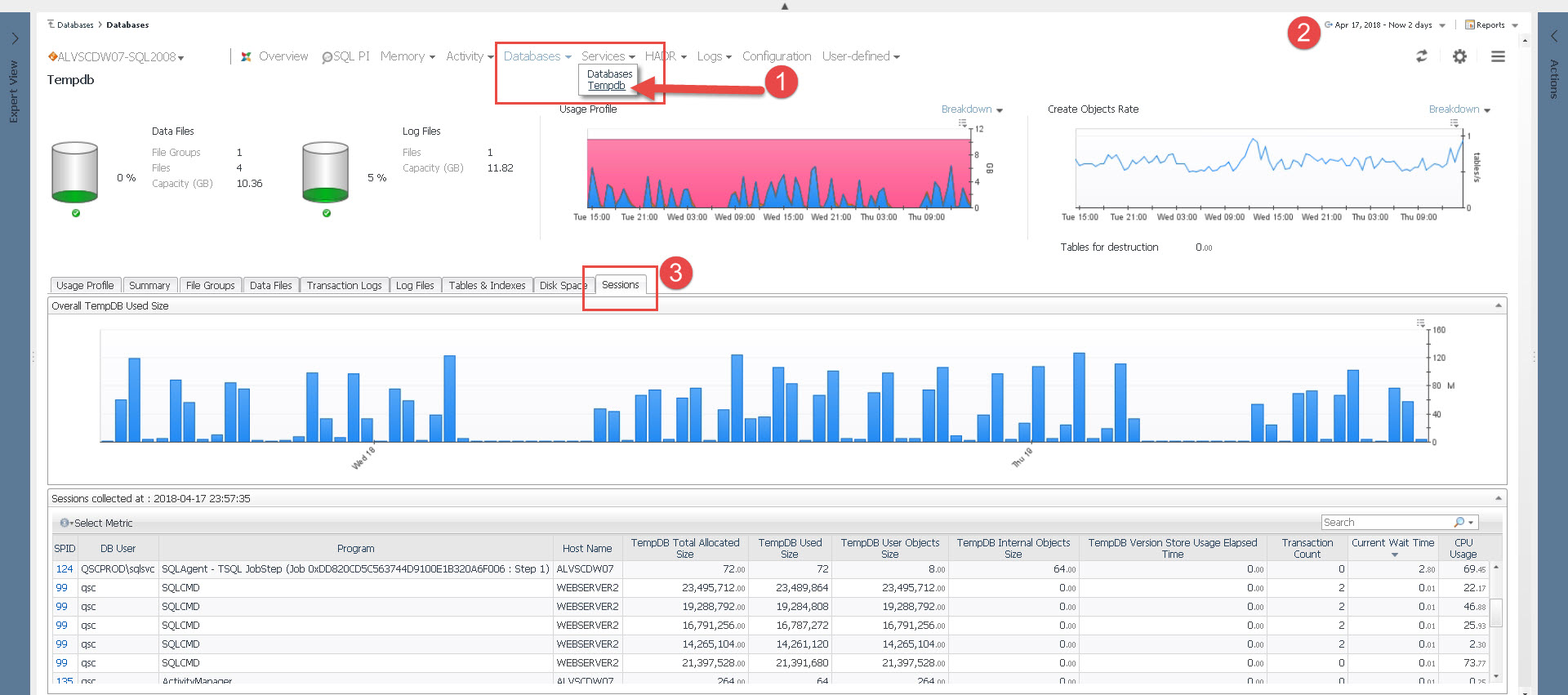Click legend icon on Create Objects Rate chart
This screenshot has height=695, width=1568.
coord(1454,123)
